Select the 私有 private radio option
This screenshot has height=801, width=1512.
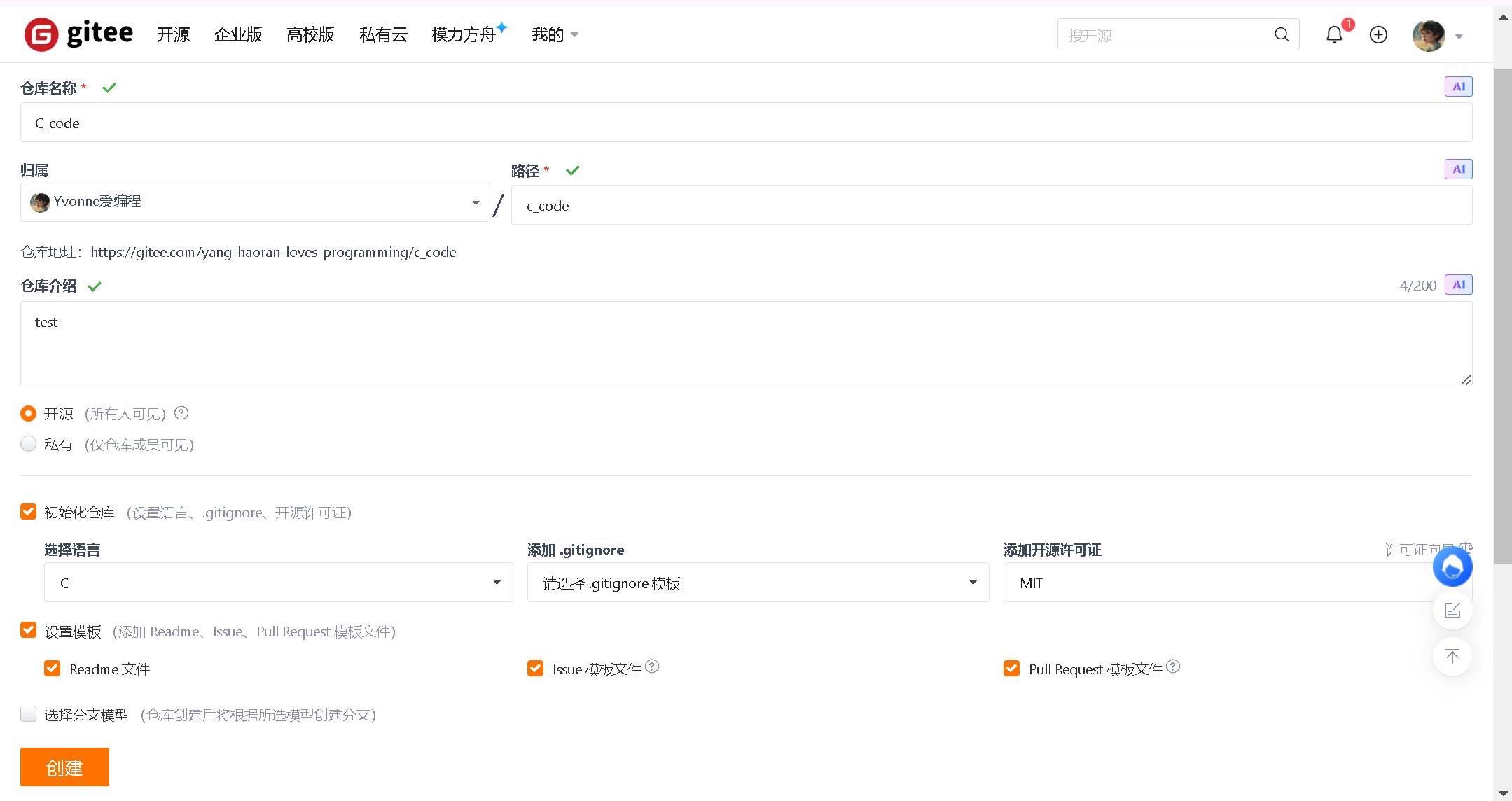pos(29,444)
